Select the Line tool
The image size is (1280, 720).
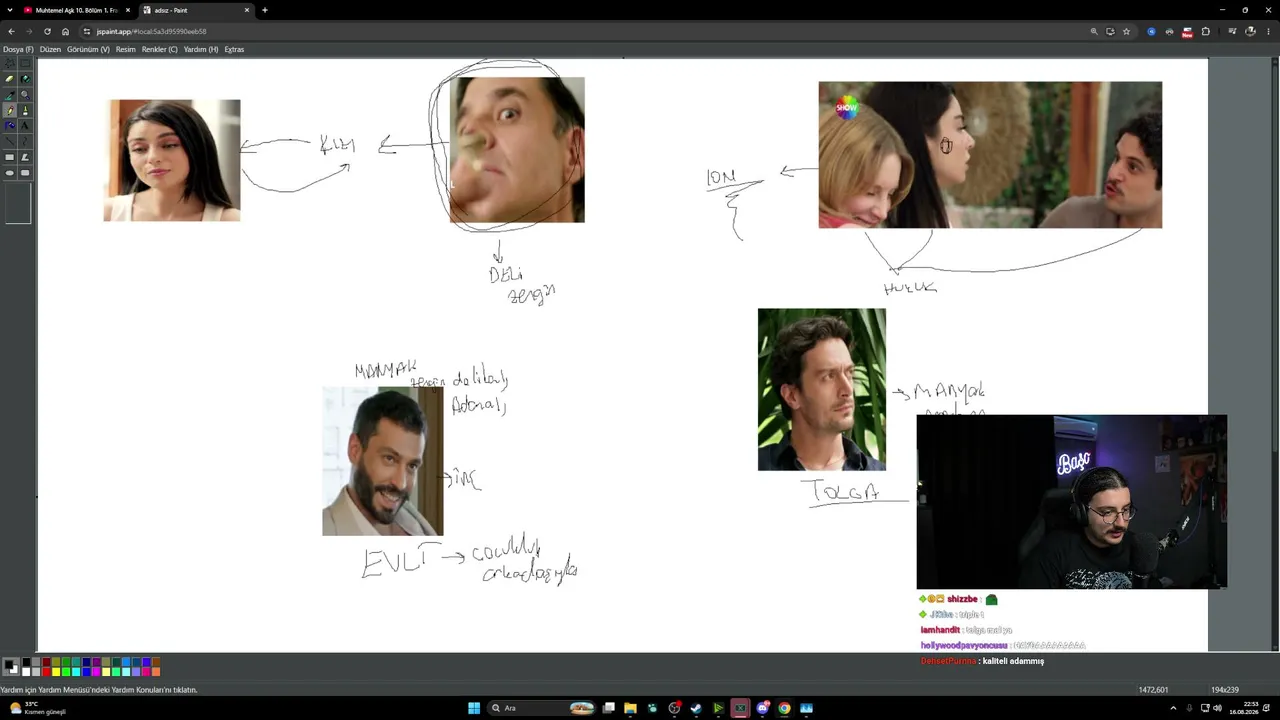click(x=10, y=142)
